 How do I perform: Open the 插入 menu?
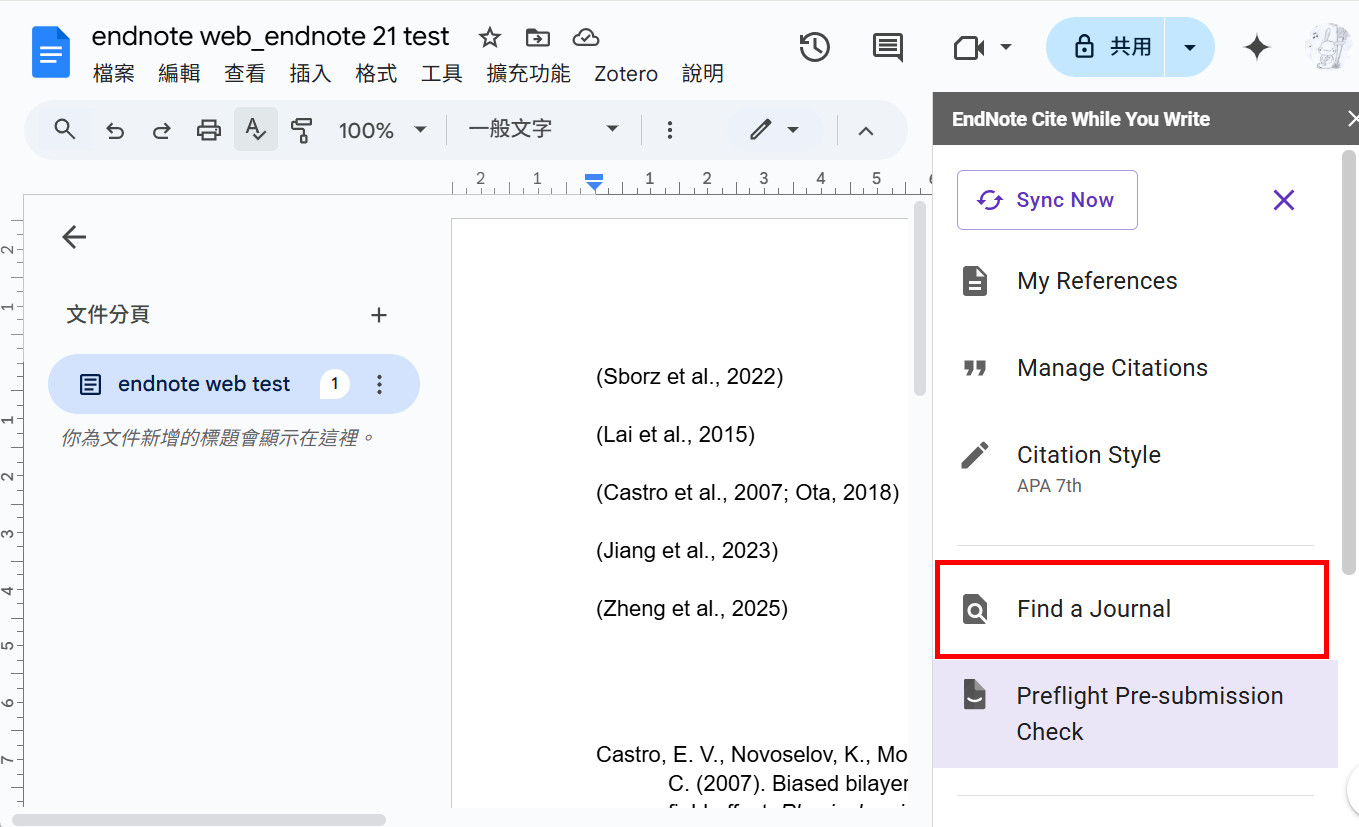click(310, 74)
